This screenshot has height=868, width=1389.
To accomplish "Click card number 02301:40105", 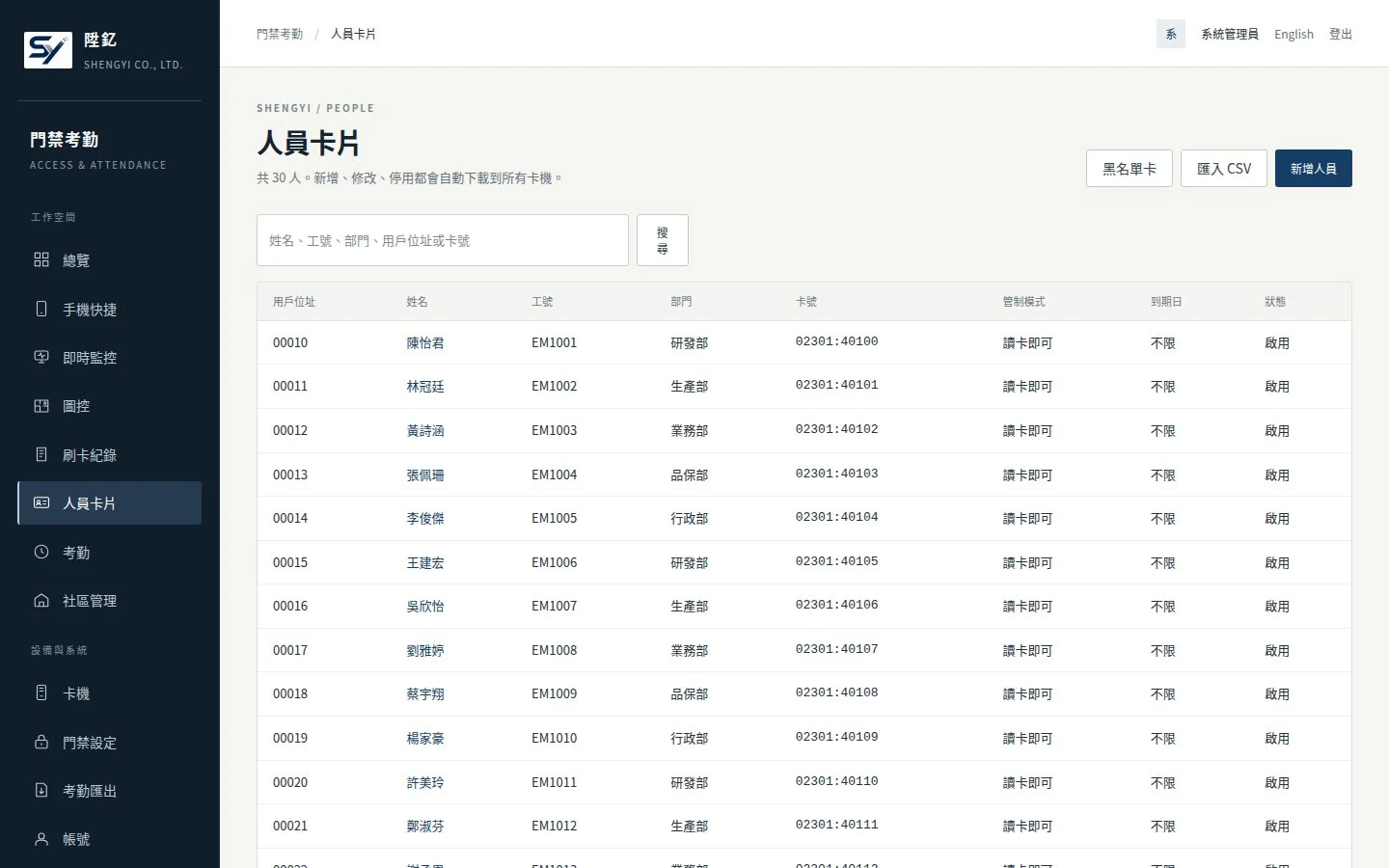I will (x=837, y=561).
